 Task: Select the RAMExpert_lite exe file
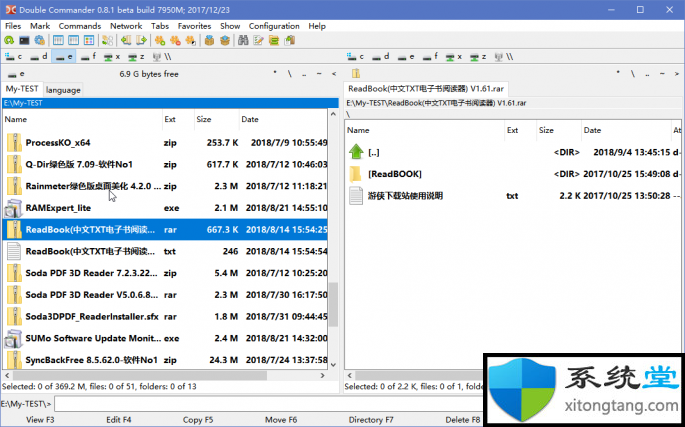(165, 208)
